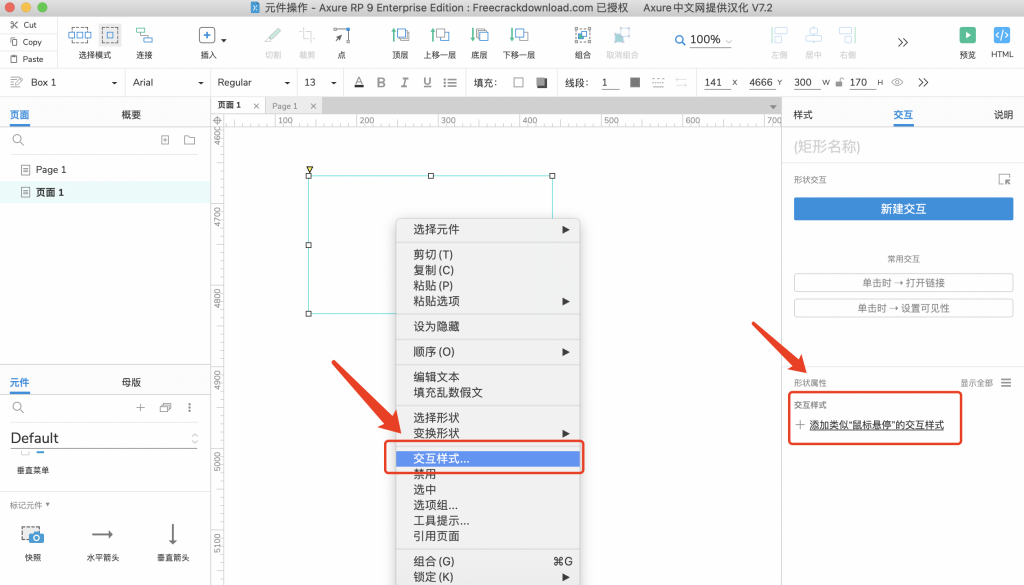Open the Arial font family dropdown
The height and width of the screenshot is (585, 1024).
tap(167, 82)
